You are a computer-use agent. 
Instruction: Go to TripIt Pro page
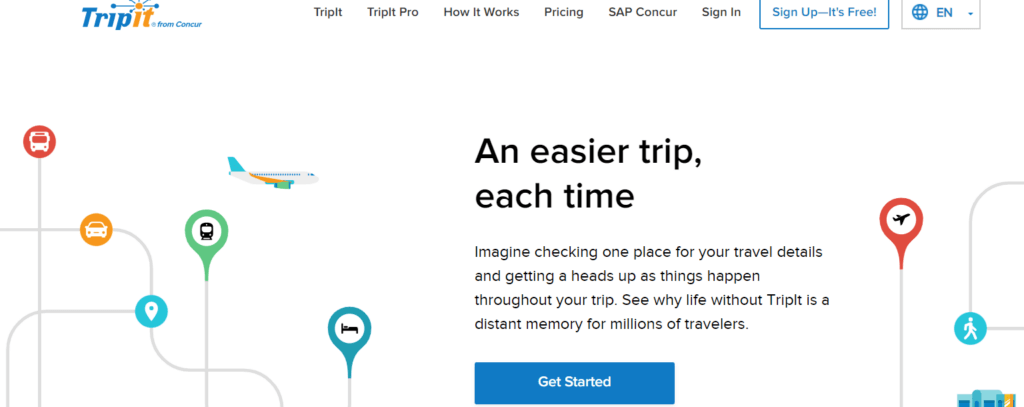[393, 13]
